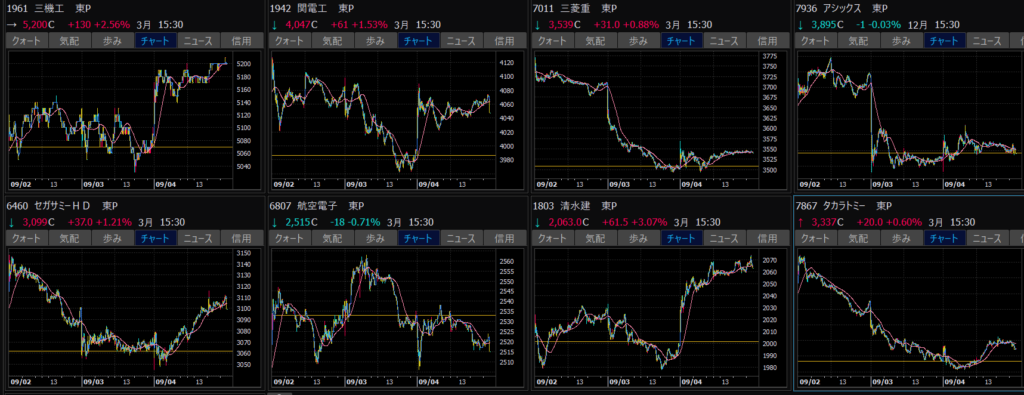The height and width of the screenshot is (395, 1024).
Task: Open ニュース tab in 三機工 panel
Action: [199, 40]
